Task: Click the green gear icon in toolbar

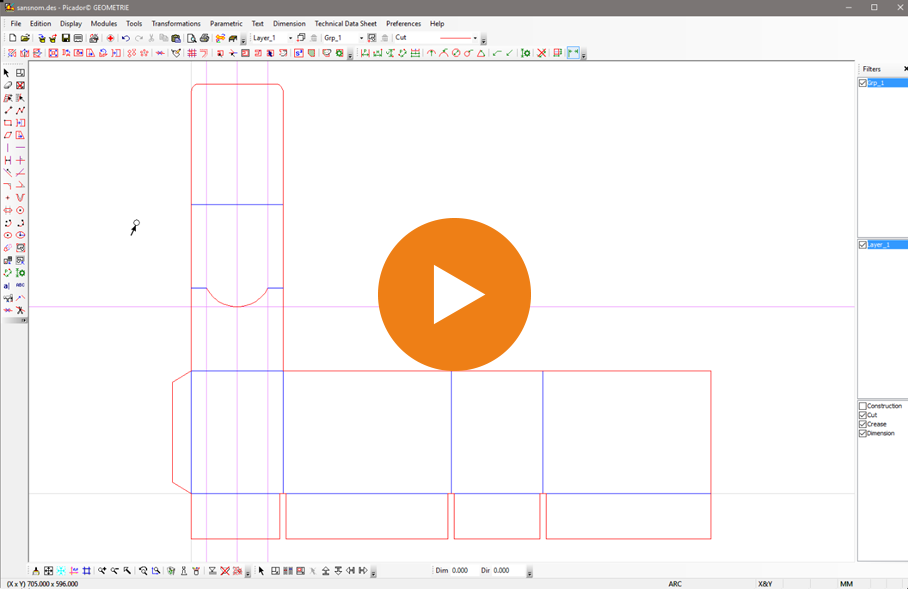Action: click(525, 53)
